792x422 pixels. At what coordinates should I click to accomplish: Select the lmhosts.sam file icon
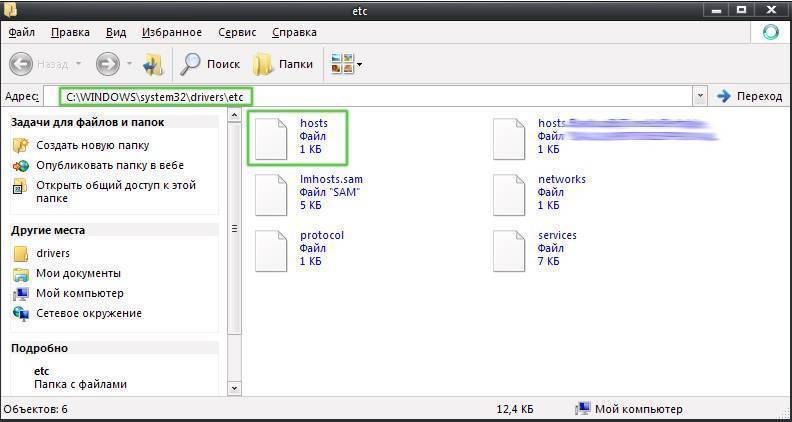[x=271, y=195]
